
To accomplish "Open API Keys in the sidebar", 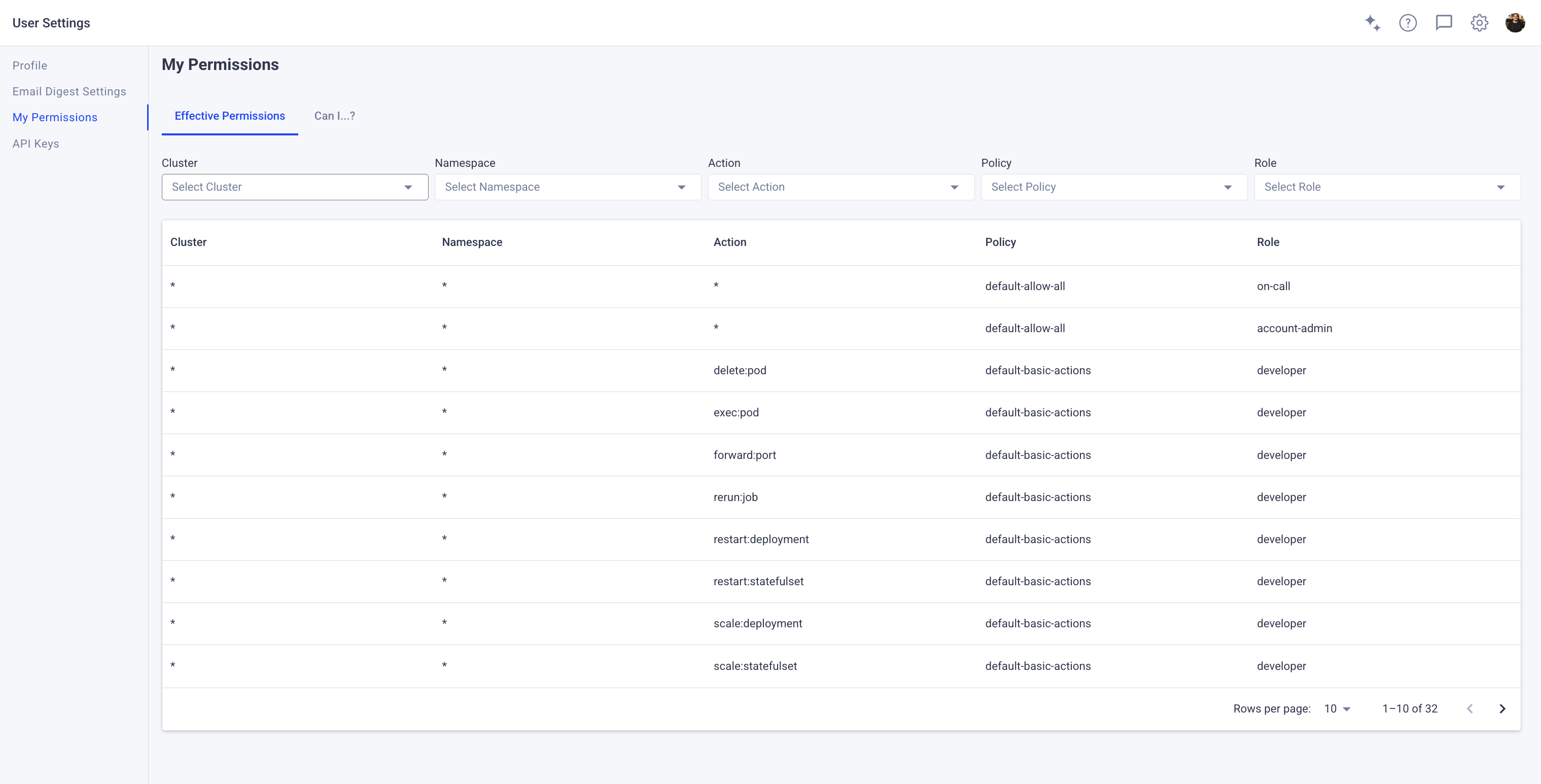I will (x=36, y=144).
